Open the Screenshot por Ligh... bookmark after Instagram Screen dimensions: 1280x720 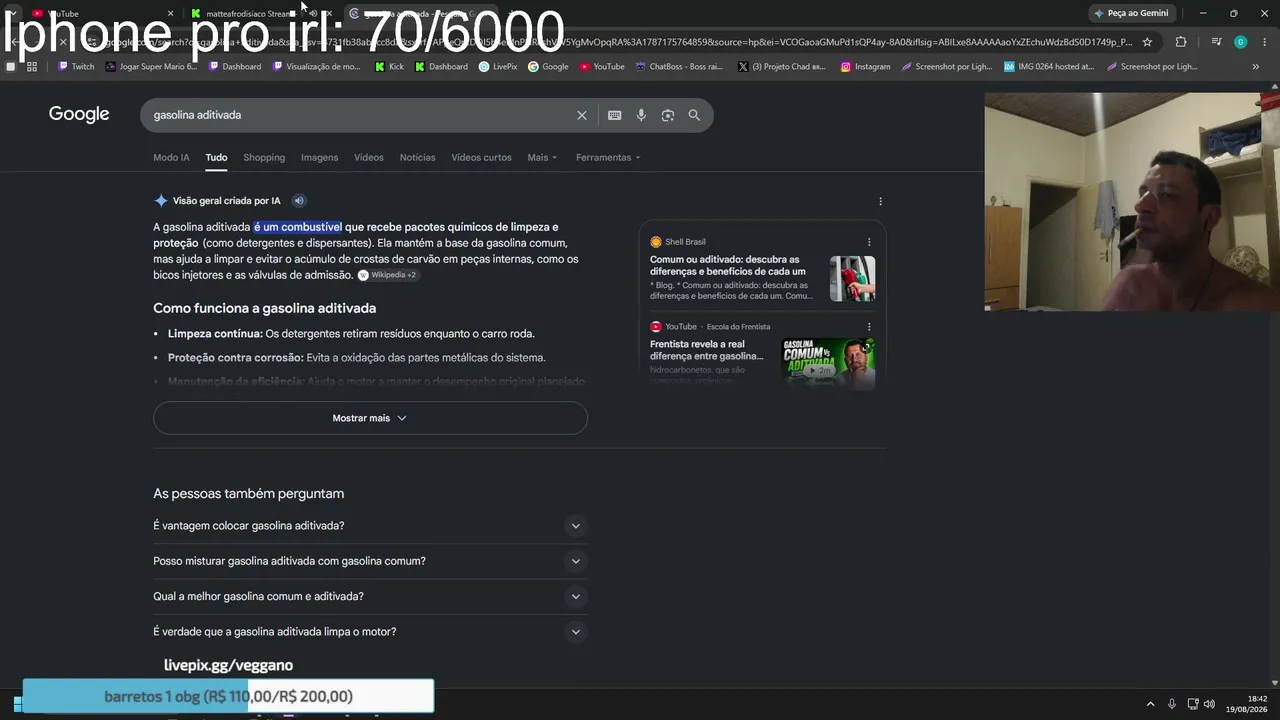[x=949, y=67]
